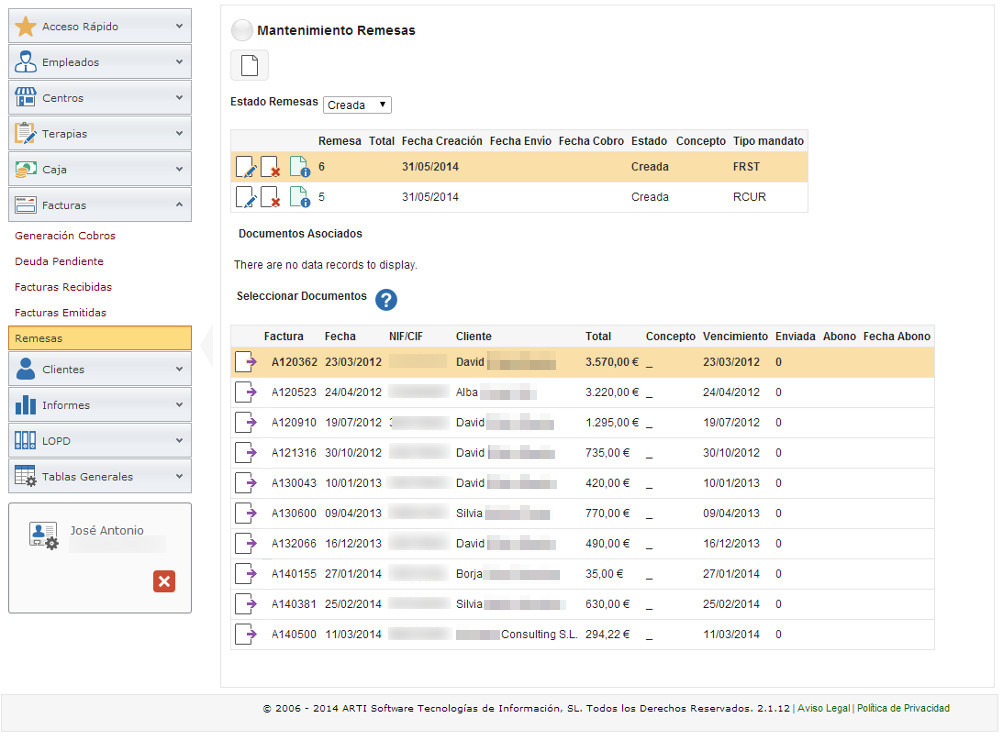This screenshot has height=740, width=1000.
Task: Edit remesa 6 with the pencil icon
Action: pyautogui.click(x=246, y=167)
